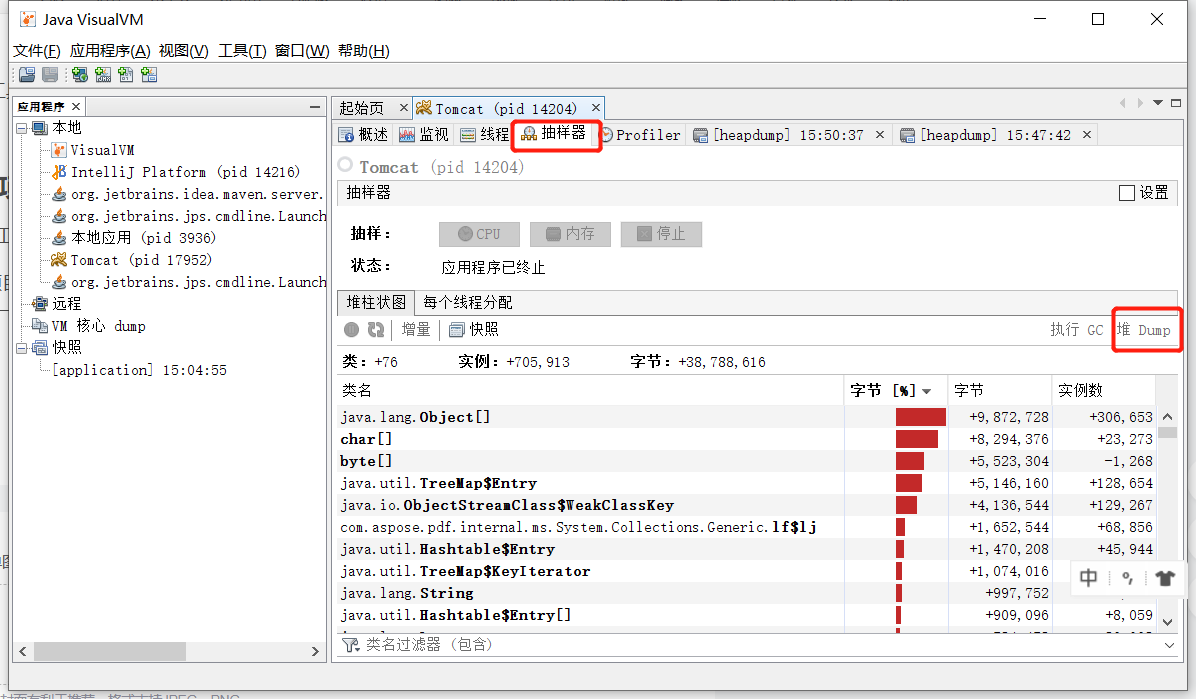Click the save application snapshots toolbar icon
The height and width of the screenshot is (699, 1196).
[49, 74]
